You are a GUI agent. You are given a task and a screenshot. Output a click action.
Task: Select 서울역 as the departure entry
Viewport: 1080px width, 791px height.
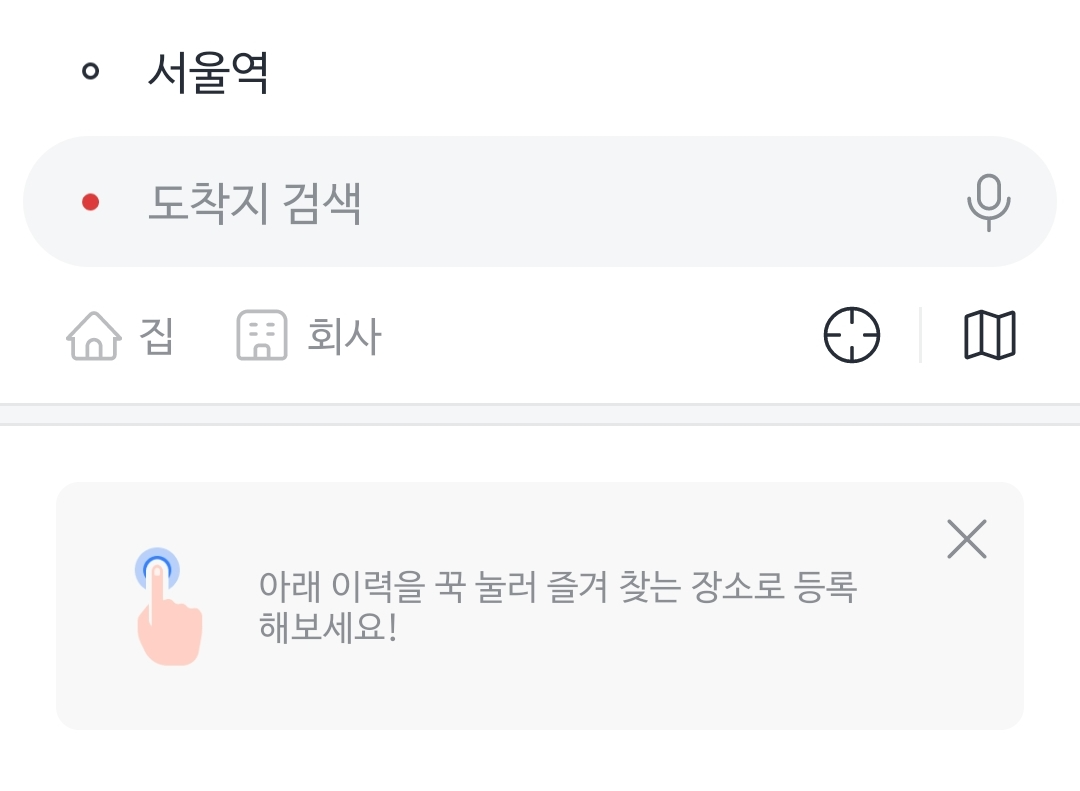coord(208,71)
